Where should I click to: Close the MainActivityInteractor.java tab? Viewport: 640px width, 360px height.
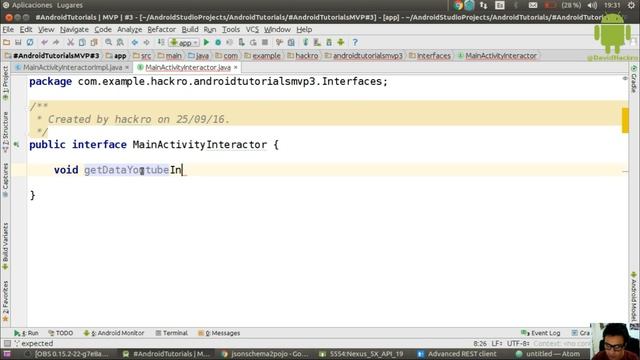(x=236, y=67)
